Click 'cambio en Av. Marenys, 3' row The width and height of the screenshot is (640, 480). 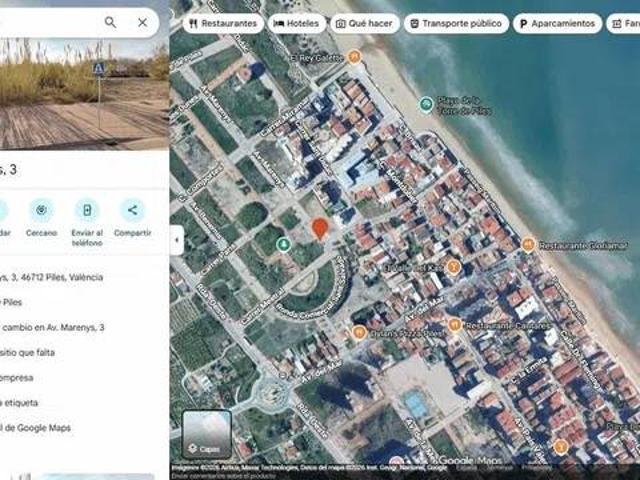tap(84, 327)
